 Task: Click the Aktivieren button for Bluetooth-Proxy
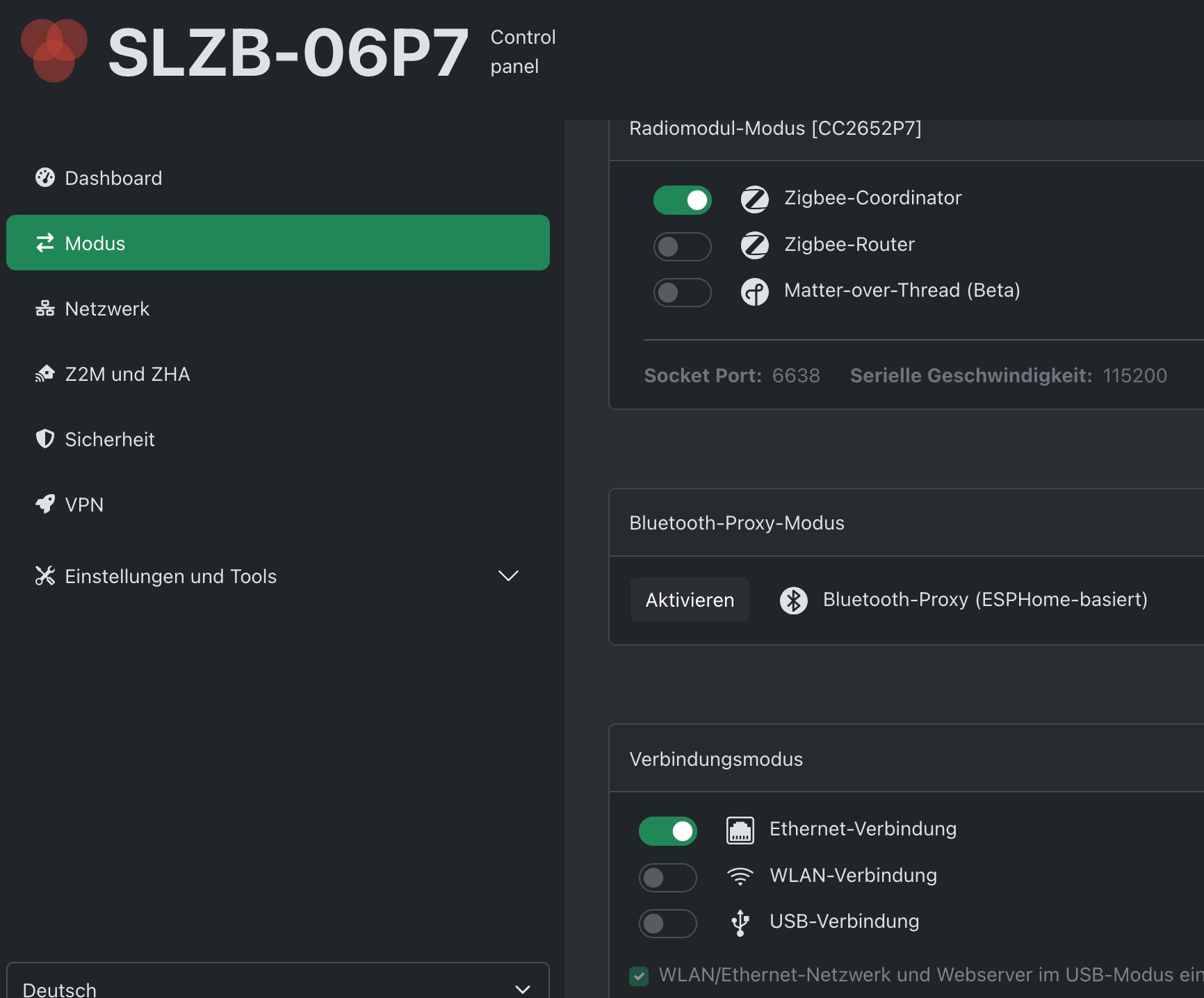(x=690, y=600)
